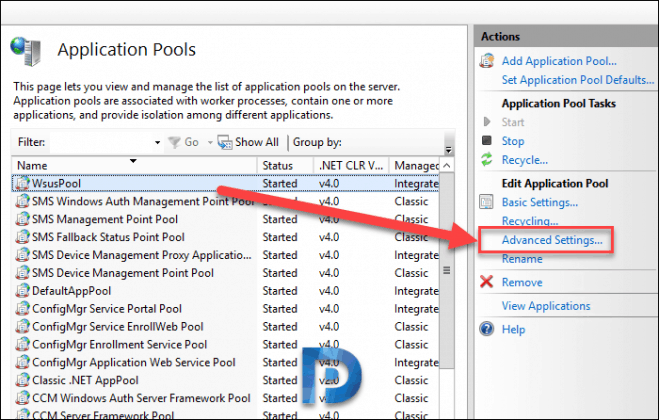This screenshot has height=420, width=659.
Task: Click the WsusPool row icon
Action: point(22,183)
